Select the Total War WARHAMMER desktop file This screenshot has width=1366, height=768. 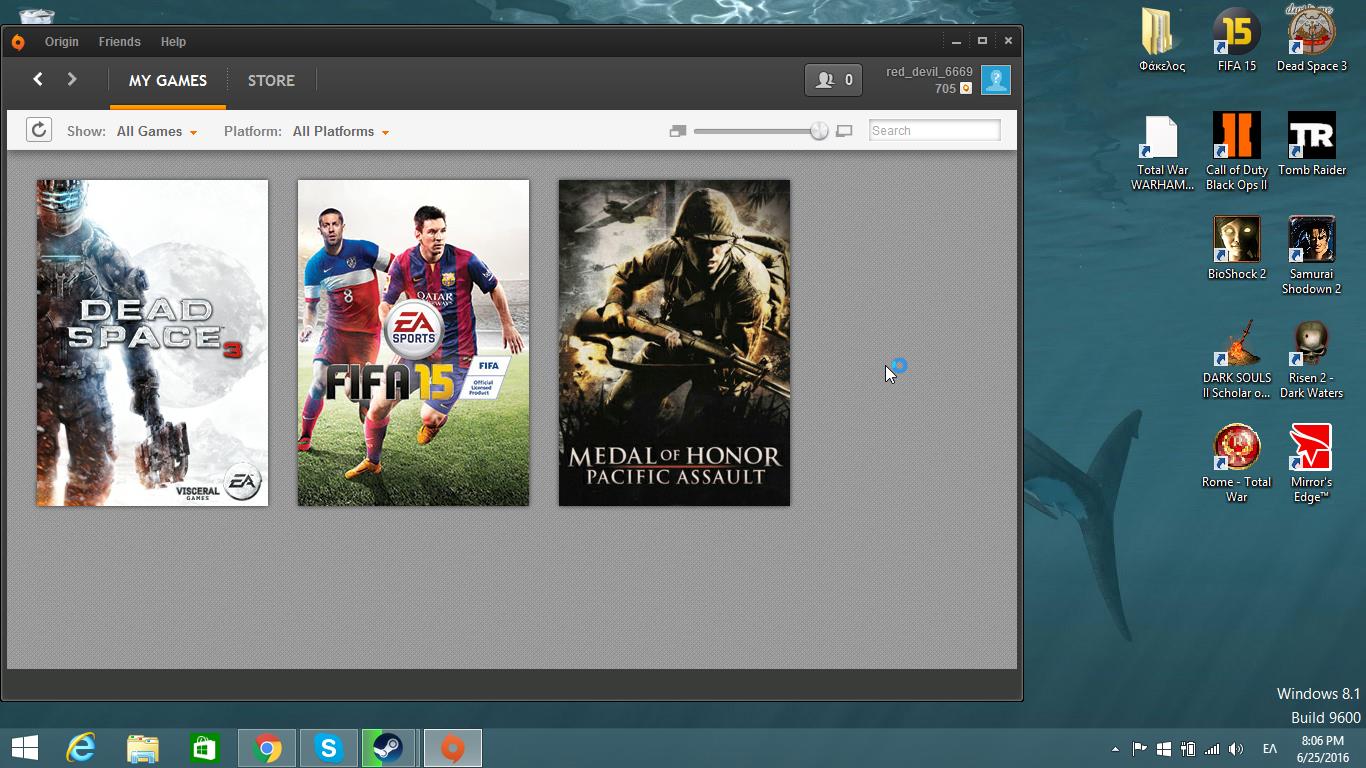[x=1162, y=152]
